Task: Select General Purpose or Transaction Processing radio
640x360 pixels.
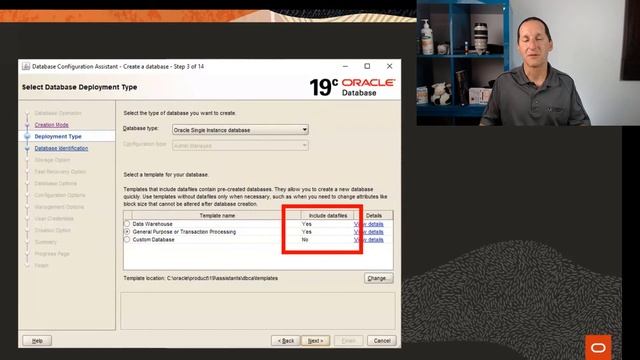Action: (x=127, y=231)
